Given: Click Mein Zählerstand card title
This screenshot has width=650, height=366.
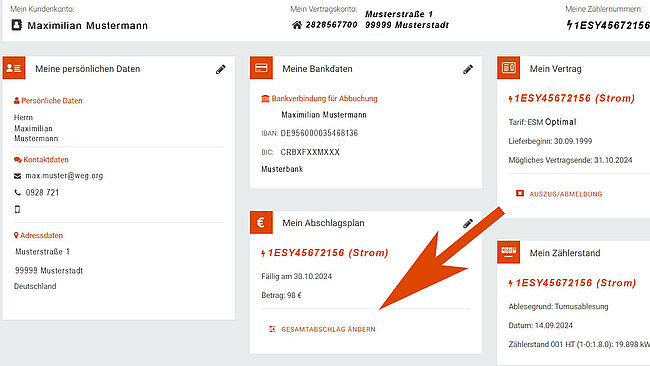Looking at the screenshot, I should point(565,253).
